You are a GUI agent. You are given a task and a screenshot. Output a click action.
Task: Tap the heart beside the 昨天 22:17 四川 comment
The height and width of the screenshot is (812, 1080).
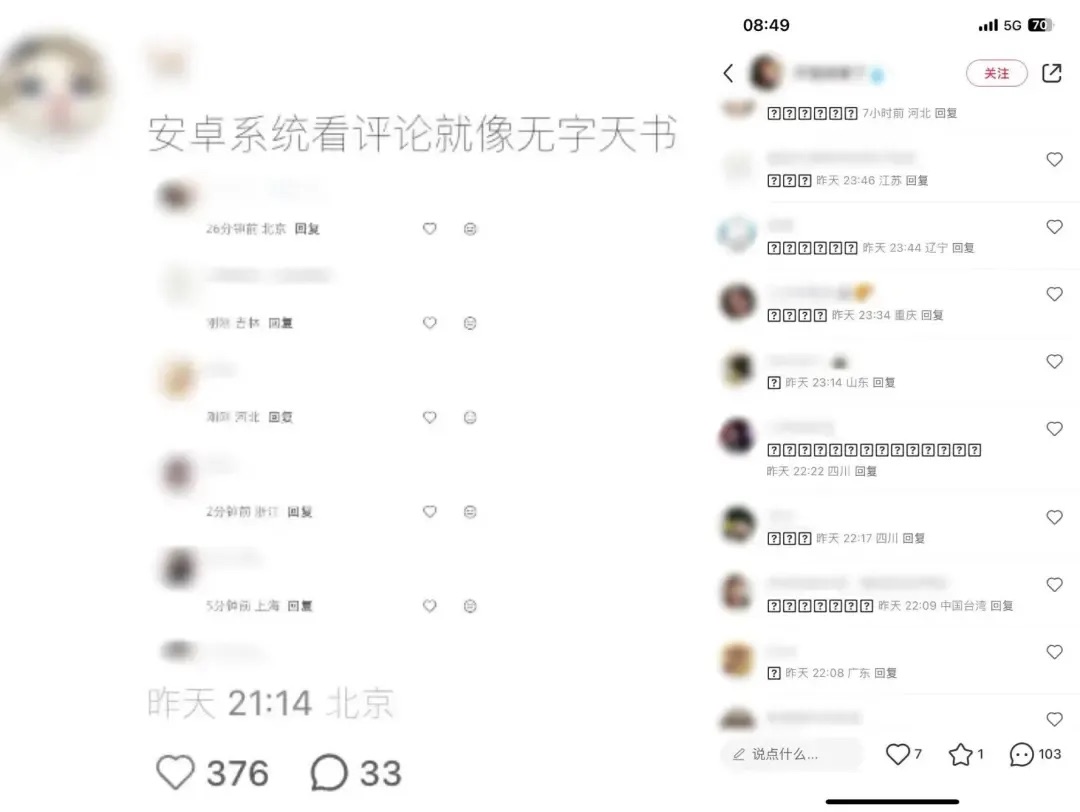click(x=1055, y=517)
